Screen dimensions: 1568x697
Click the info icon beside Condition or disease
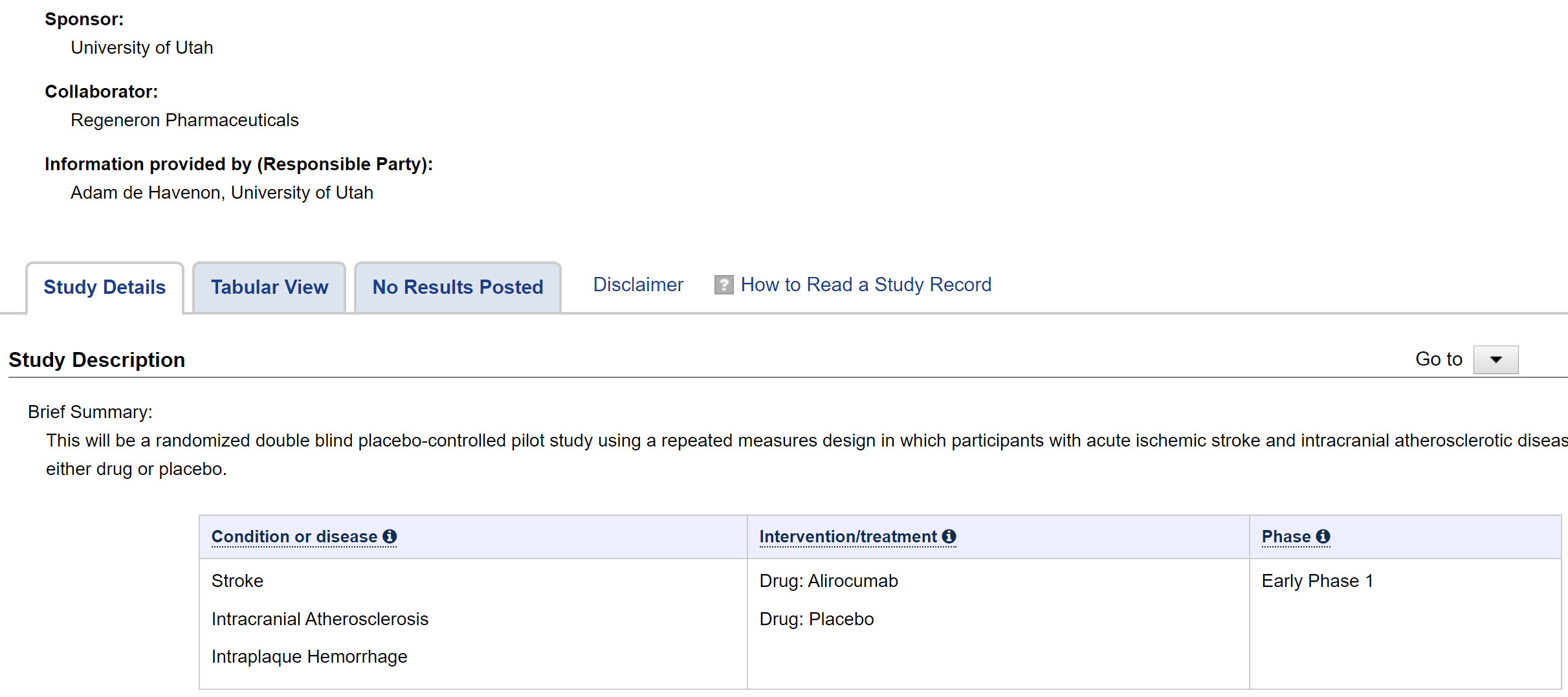tap(390, 537)
